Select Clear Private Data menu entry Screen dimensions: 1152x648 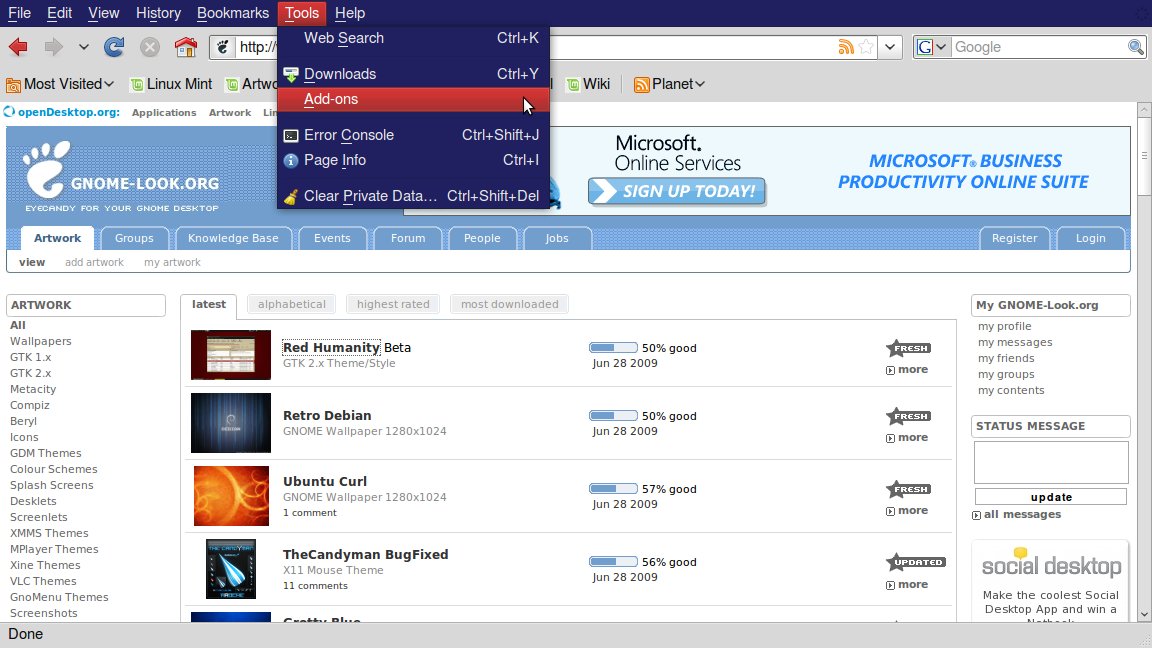tap(413, 196)
